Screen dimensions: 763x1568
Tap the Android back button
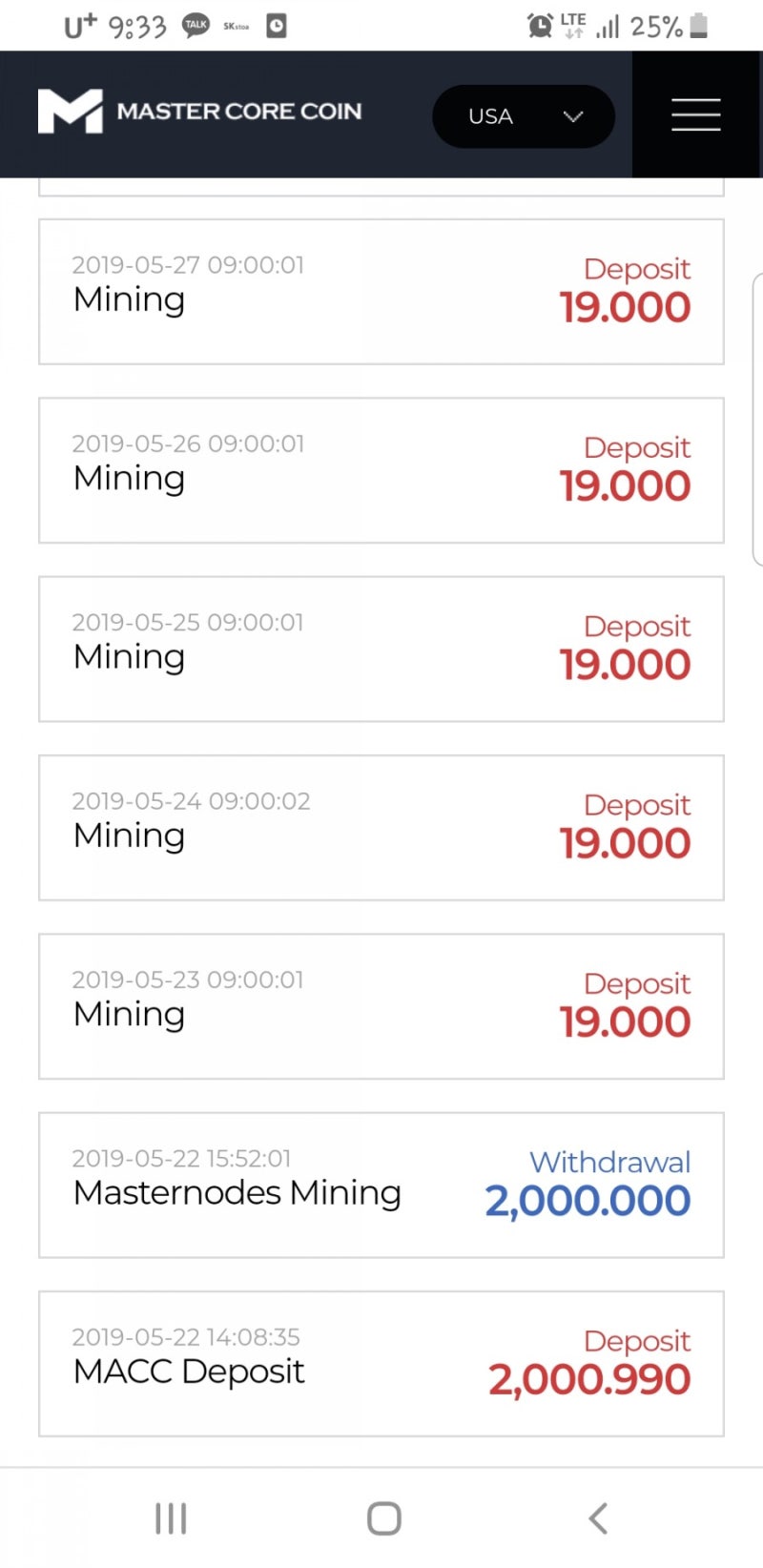598,1517
